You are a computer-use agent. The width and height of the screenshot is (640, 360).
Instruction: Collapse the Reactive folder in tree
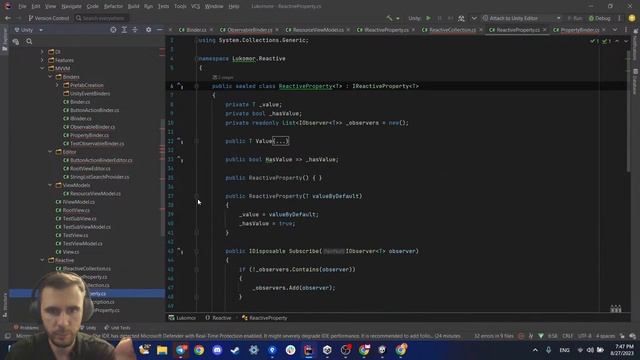point(42,260)
